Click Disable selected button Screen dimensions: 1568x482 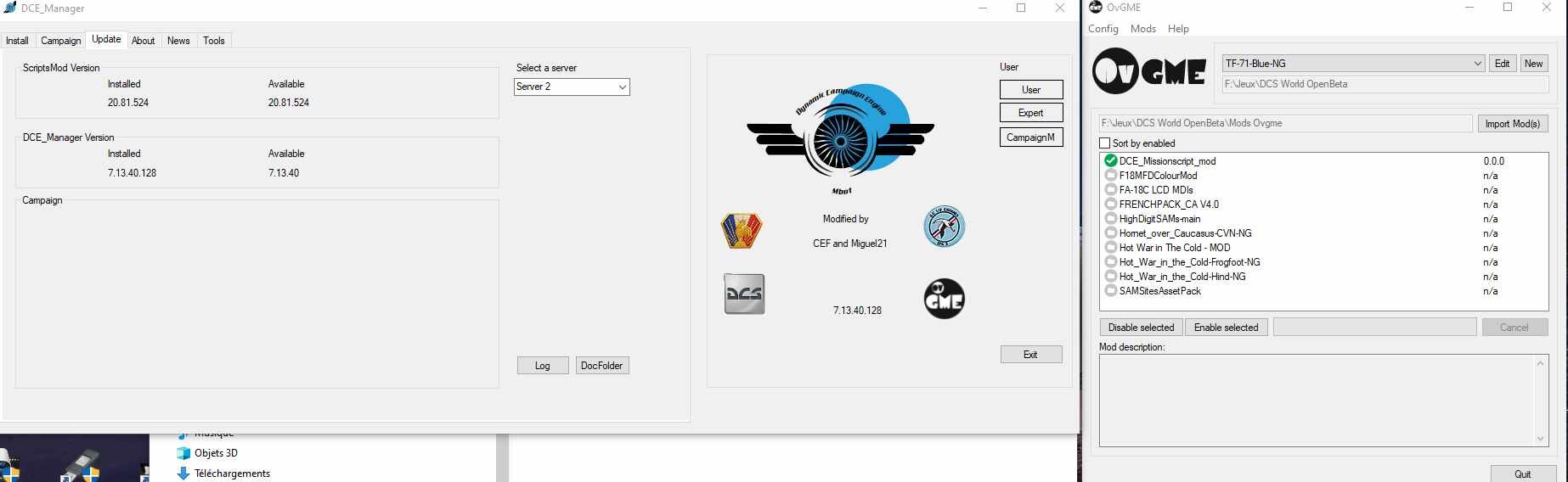(1141, 328)
